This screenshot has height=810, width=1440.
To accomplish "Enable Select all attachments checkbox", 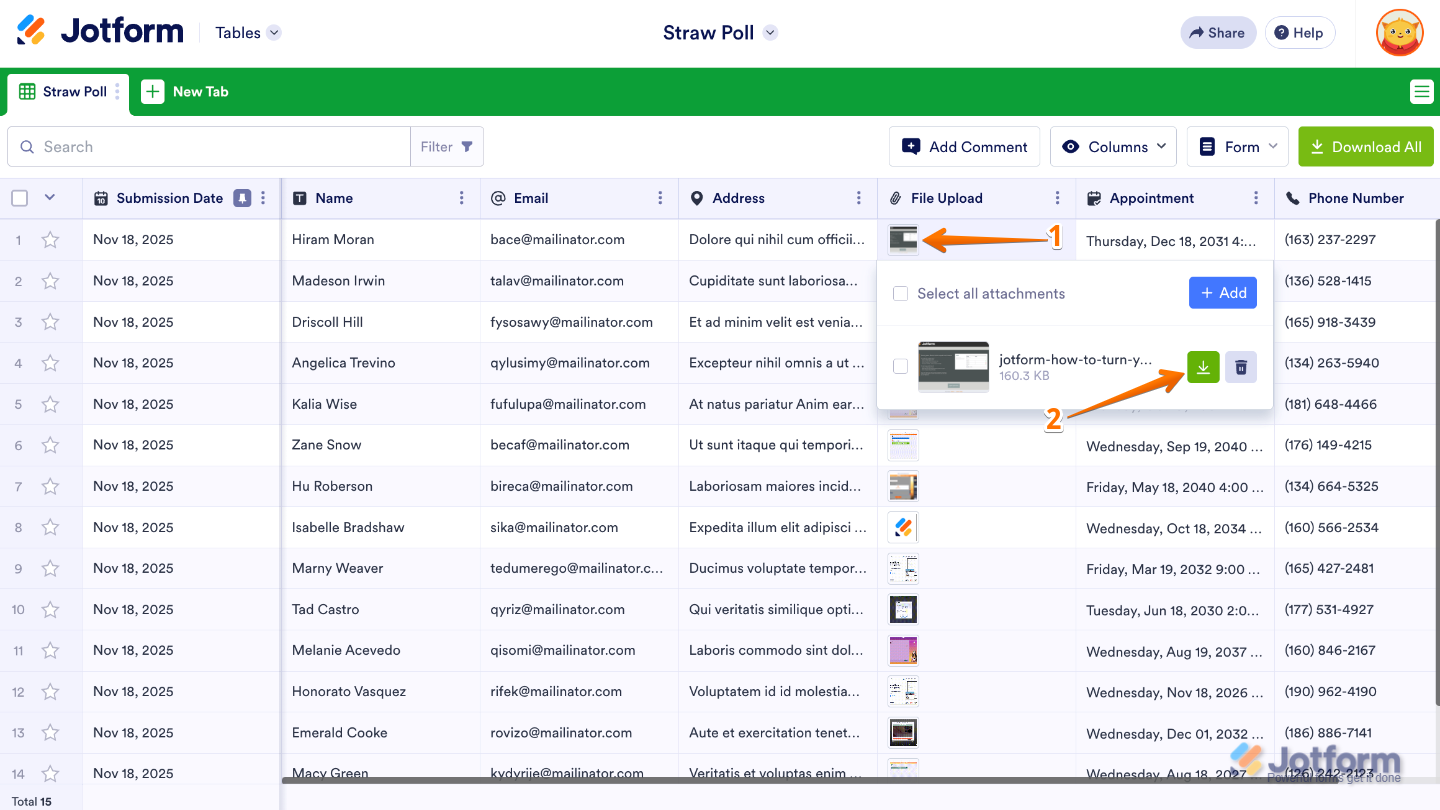I will tap(900, 293).
